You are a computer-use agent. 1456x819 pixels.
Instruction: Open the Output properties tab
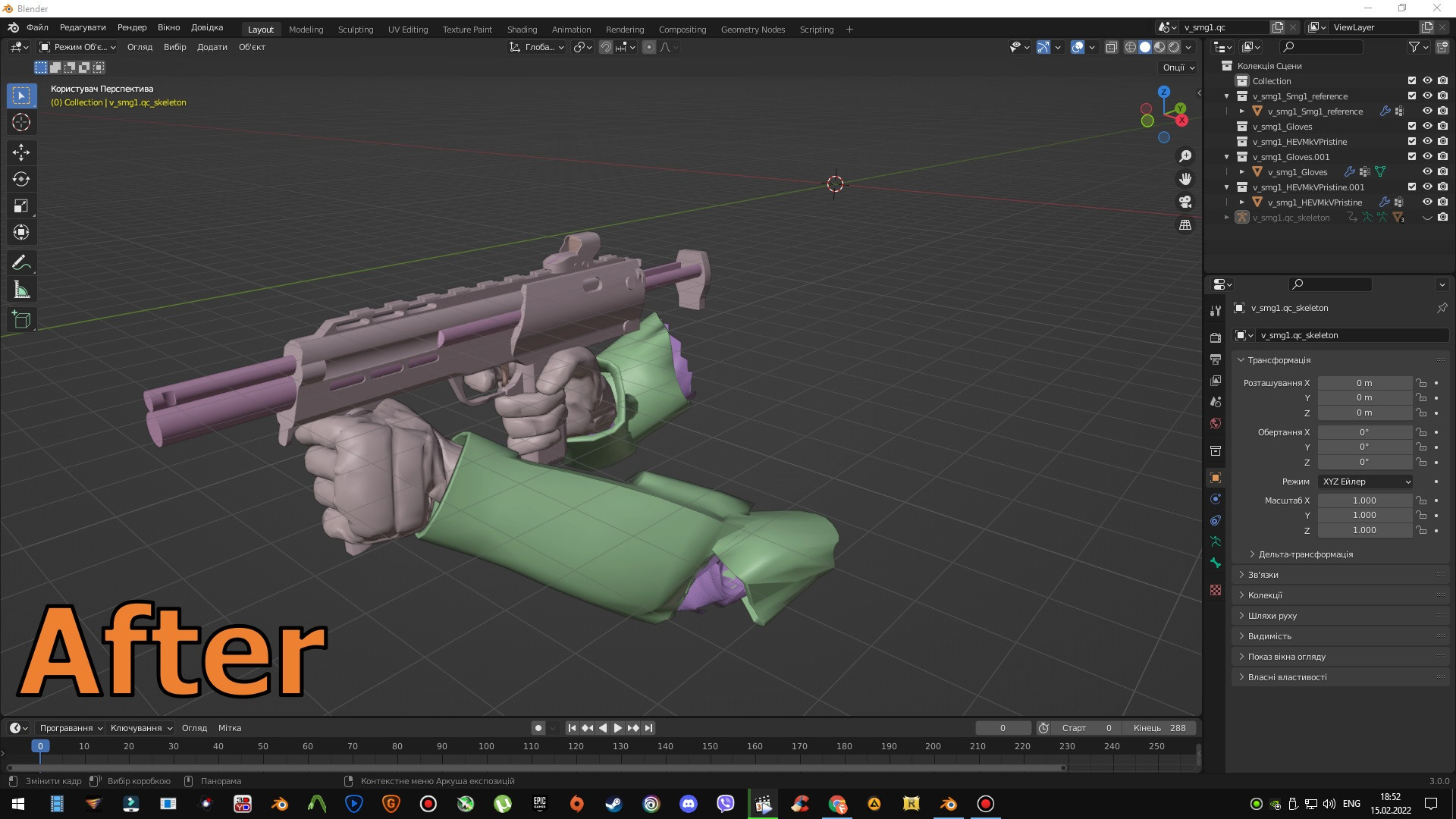tap(1216, 359)
